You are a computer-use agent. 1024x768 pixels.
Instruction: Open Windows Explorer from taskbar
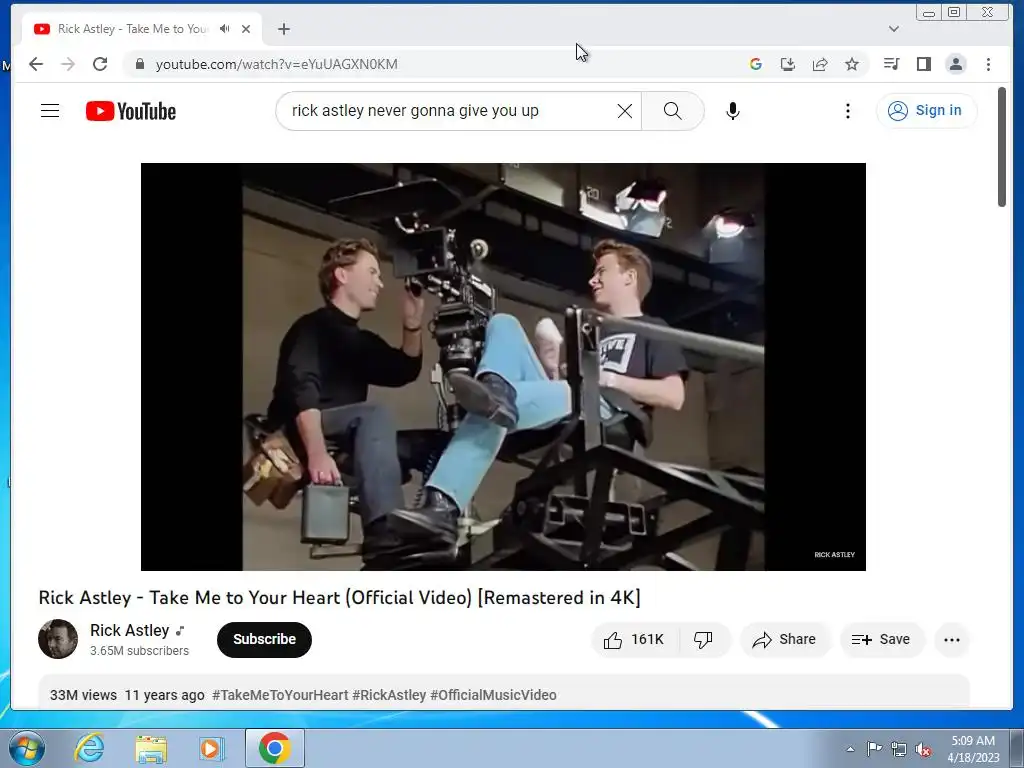[x=151, y=748]
